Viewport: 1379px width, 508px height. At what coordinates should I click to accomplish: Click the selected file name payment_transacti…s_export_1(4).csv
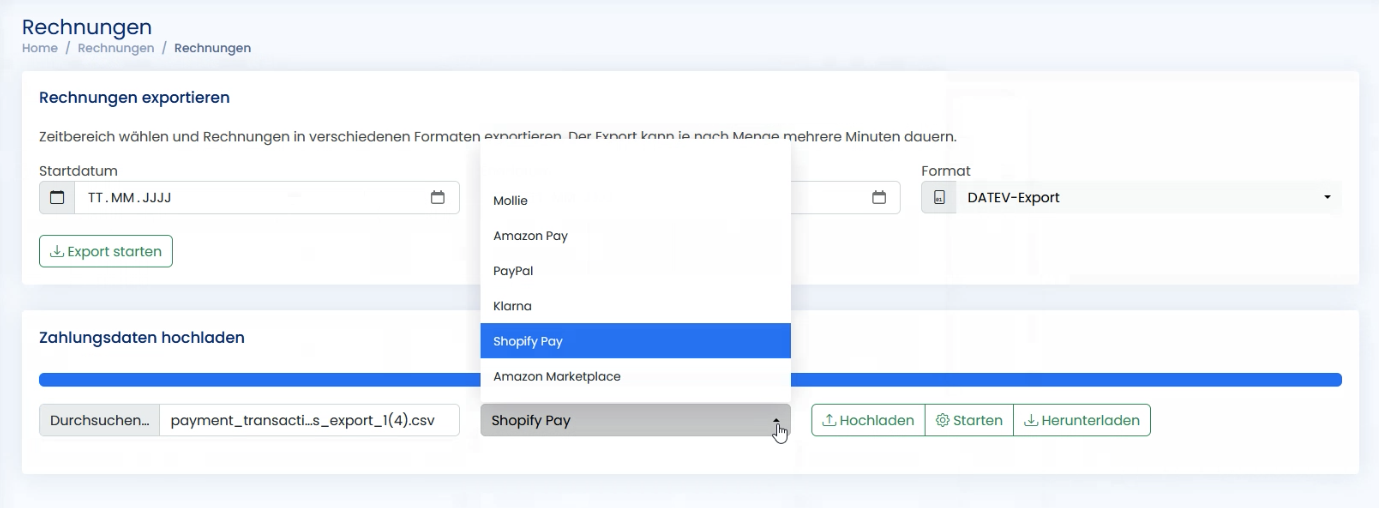303,420
